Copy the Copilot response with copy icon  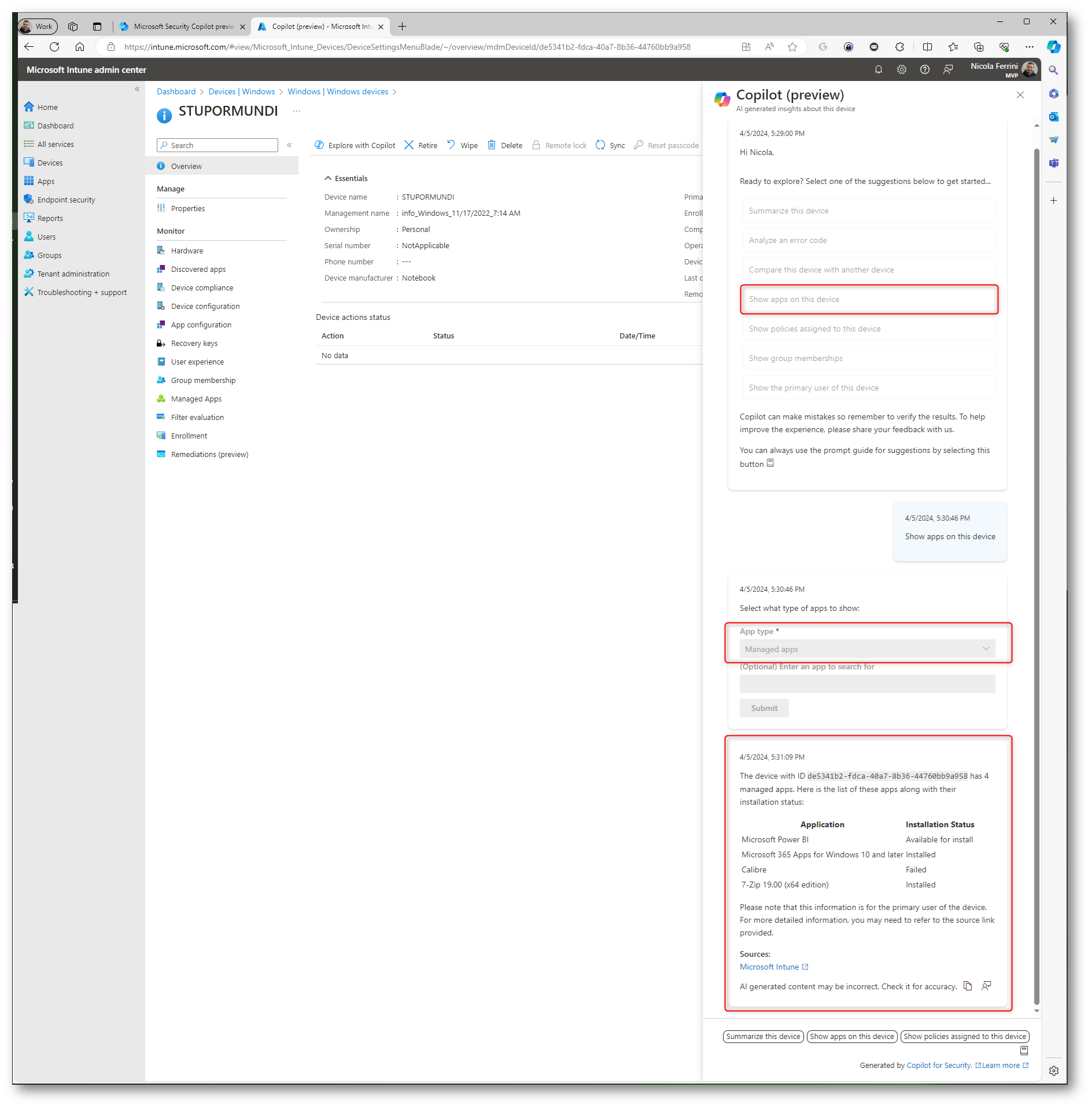(x=968, y=986)
